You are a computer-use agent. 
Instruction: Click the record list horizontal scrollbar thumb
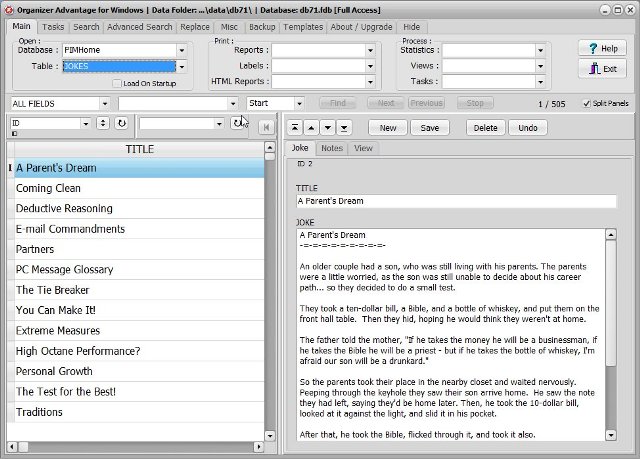point(23,447)
